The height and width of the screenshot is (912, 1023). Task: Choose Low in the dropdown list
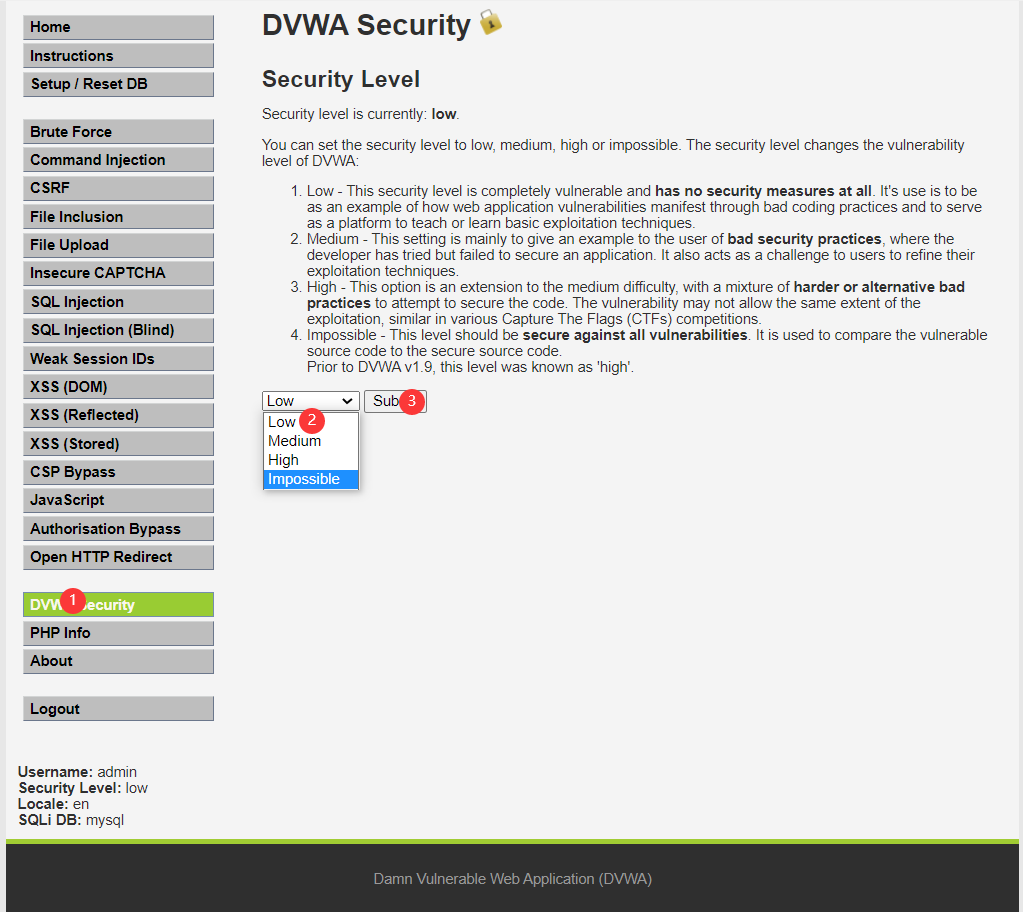[x=311, y=422]
